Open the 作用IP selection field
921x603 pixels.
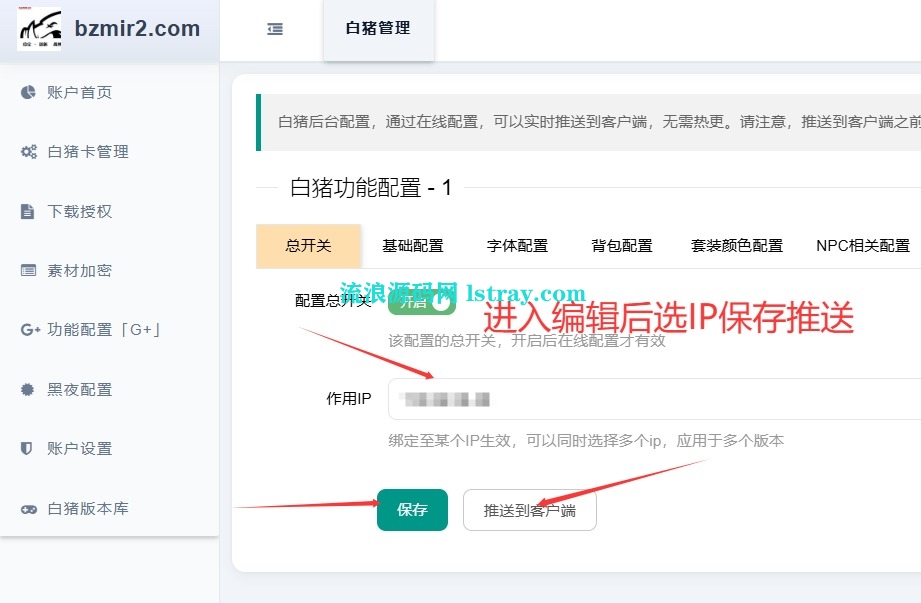pos(654,399)
